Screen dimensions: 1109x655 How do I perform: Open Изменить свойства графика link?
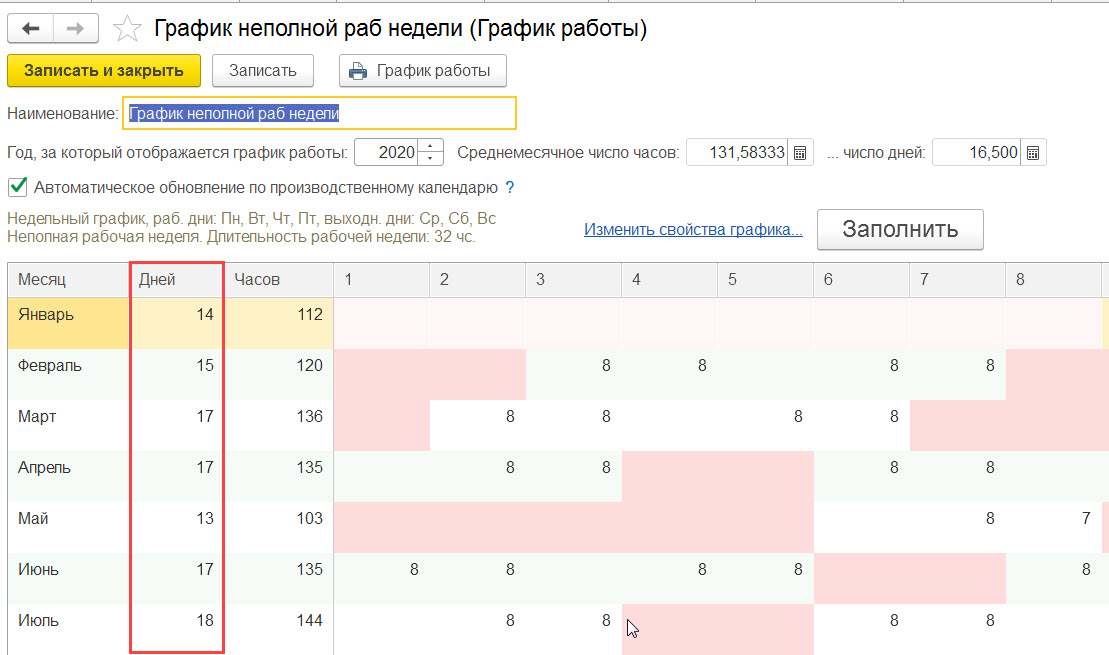[x=693, y=230]
